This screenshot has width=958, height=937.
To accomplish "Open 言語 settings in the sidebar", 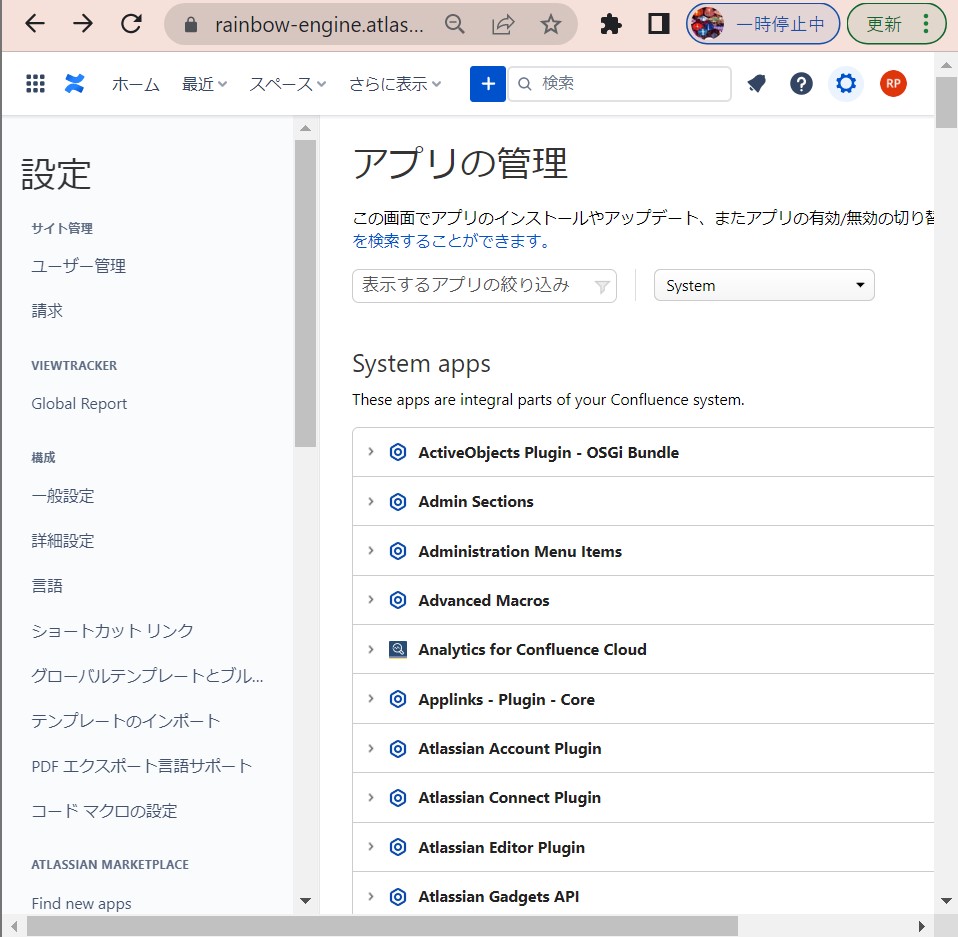I will [x=47, y=586].
